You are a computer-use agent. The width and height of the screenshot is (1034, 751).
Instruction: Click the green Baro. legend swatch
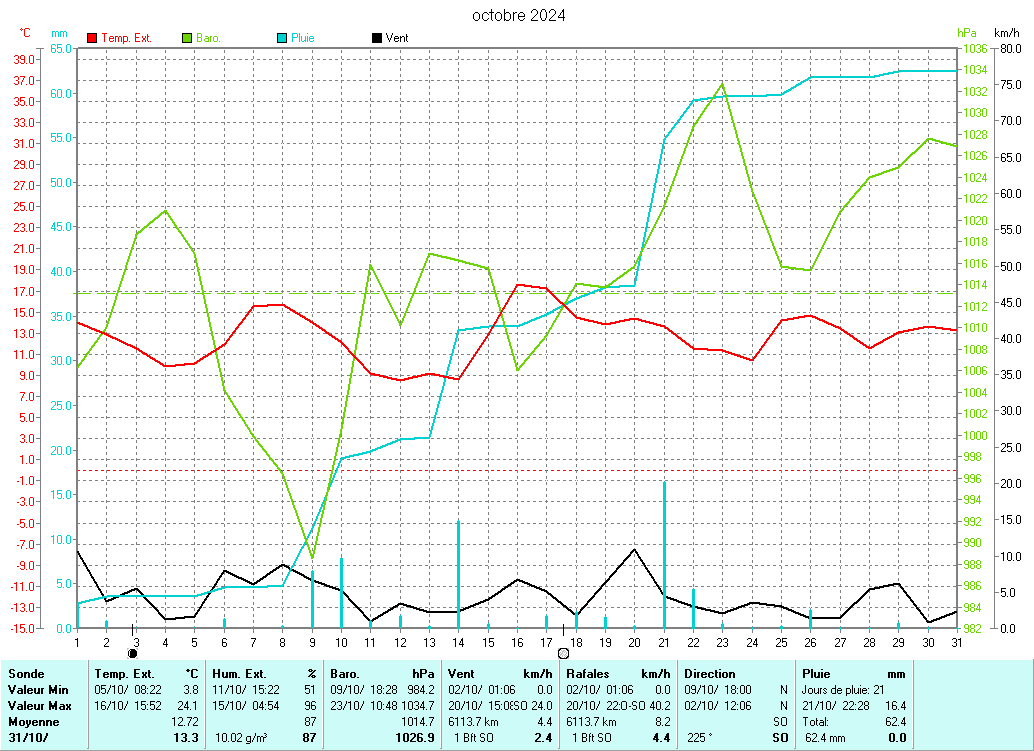tap(187, 38)
